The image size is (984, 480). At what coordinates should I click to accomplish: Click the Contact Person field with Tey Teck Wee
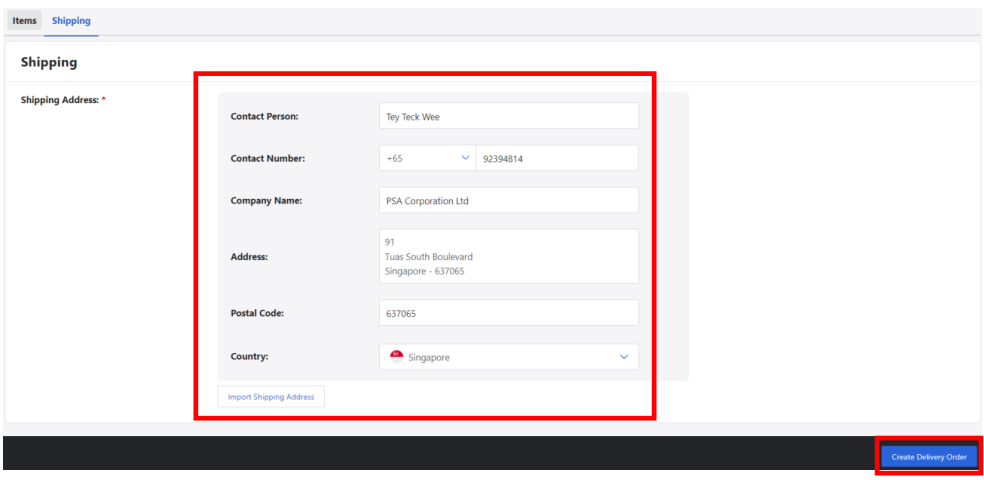(x=509, y=116)
